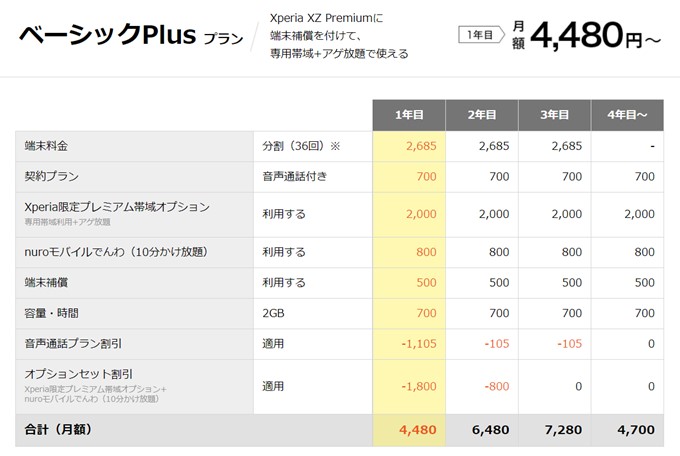Click 適用 in the オプションセット割引 row
Image resolution: width=680 pixels, height=456 pixels.
(273, 386)
